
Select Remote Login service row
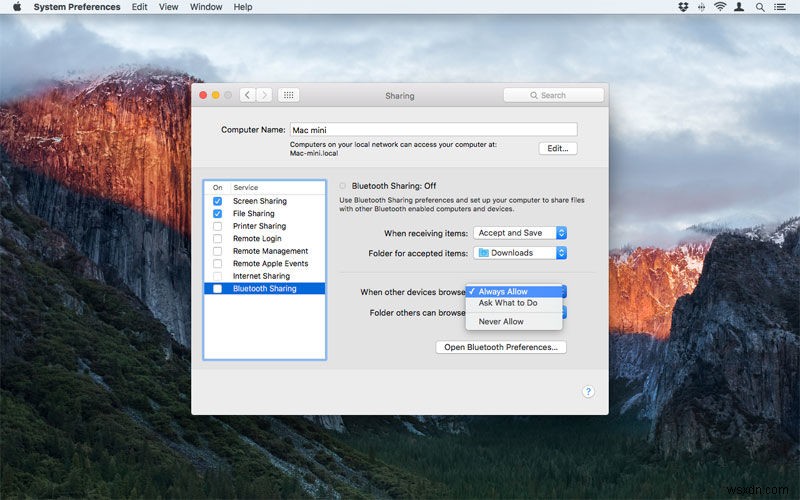[x=264, y=238]
